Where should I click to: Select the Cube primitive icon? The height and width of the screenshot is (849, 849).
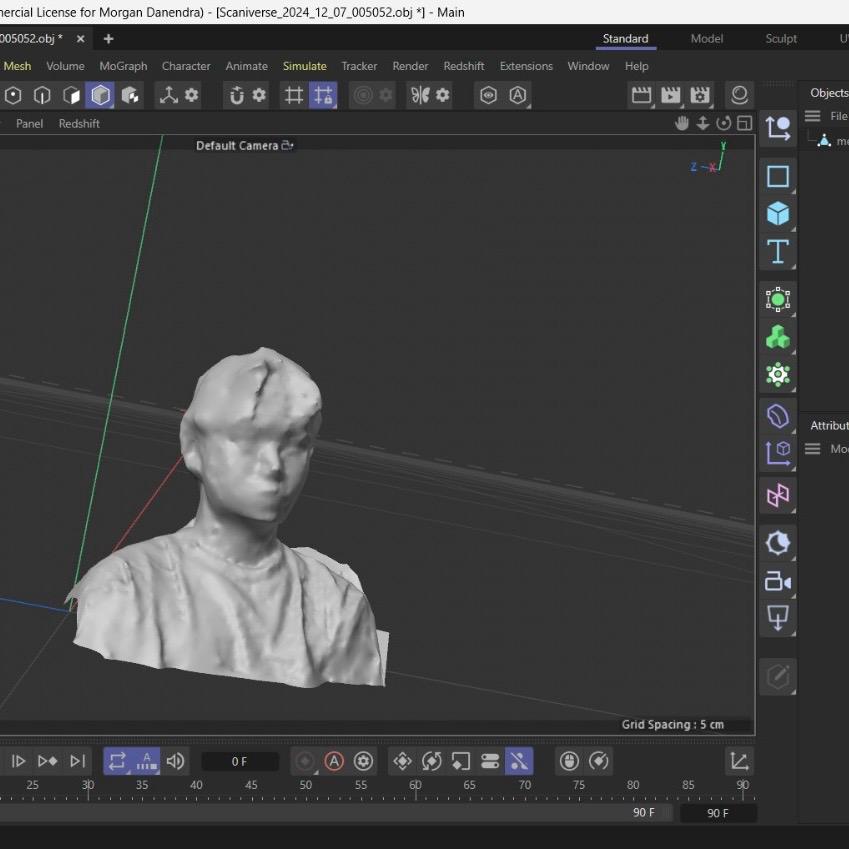click(778, 214)
